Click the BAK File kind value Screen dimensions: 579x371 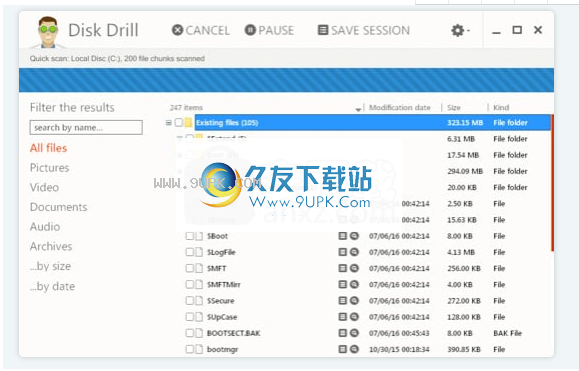[x=507, y=333]
